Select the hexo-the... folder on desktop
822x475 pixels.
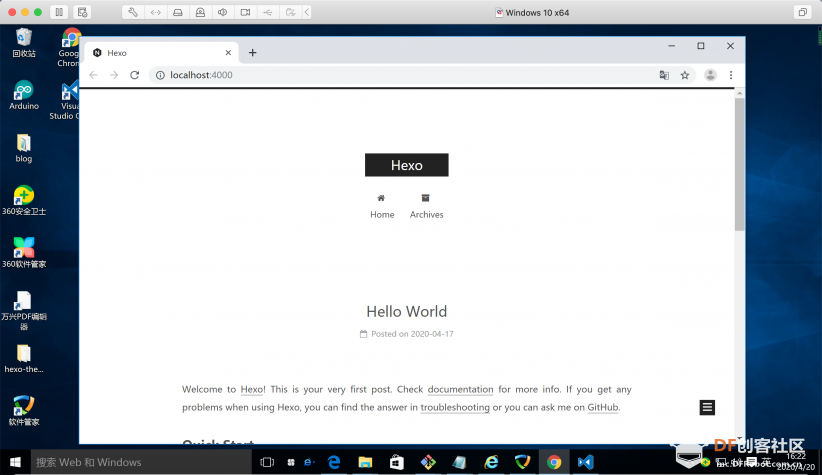pyautogui.click(x=24, y=359)
